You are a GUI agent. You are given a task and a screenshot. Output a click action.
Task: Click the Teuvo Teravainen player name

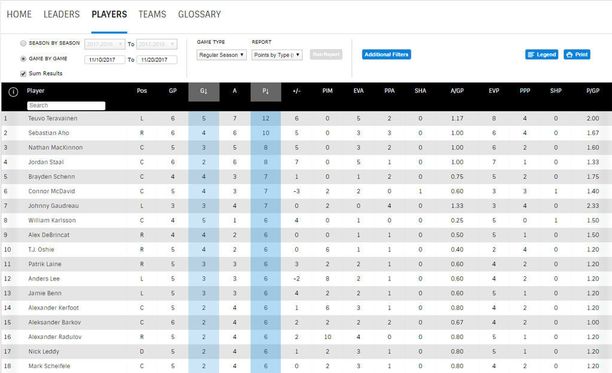pyautogui.click(x=53, y=118)
